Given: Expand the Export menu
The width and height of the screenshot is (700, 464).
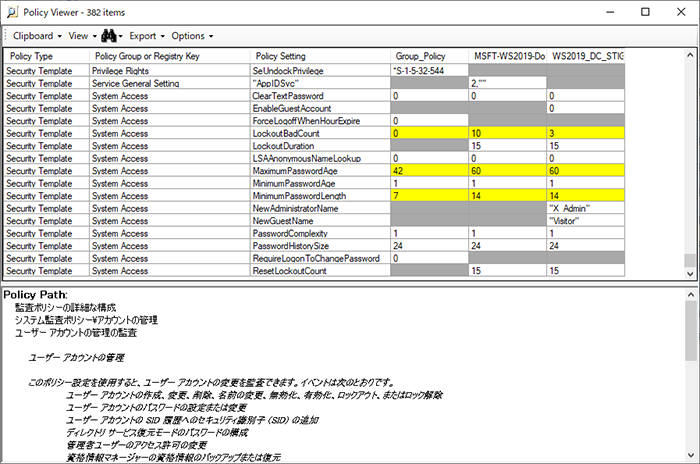Looking at the screenshot, I should tap(146, 35).
